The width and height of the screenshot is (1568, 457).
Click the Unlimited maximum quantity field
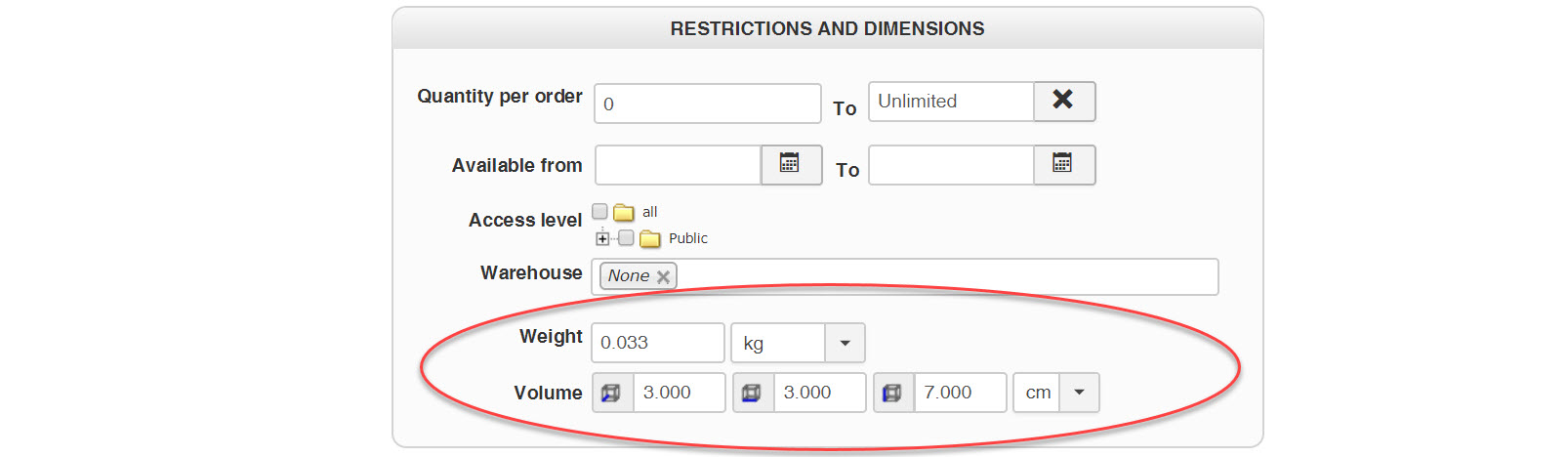(x=950, y=102)
